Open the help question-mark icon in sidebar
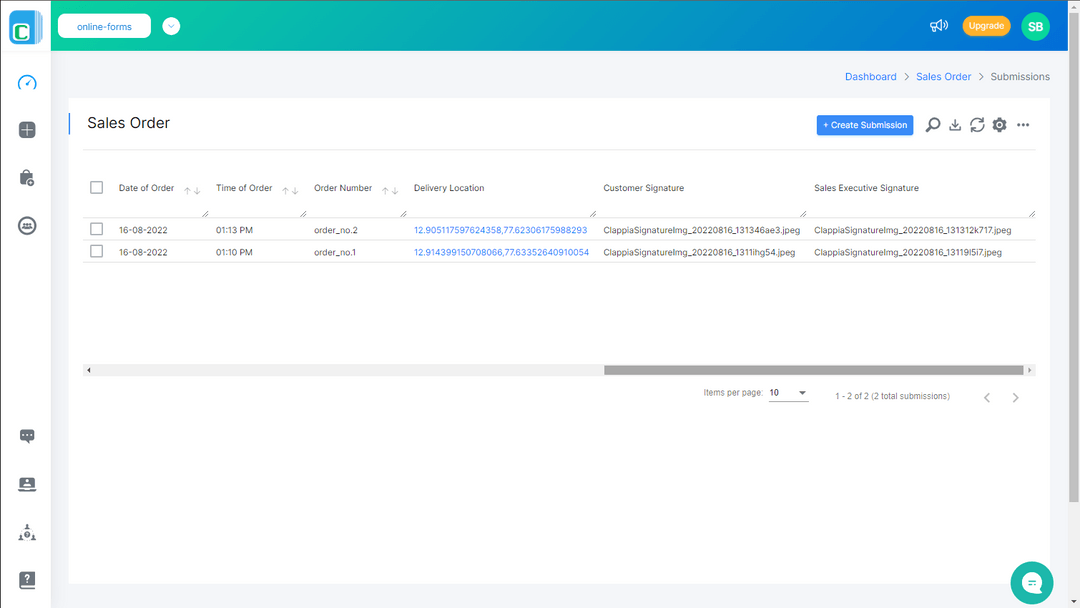This screenshot has width=1080, height=608. coord(26,580)
